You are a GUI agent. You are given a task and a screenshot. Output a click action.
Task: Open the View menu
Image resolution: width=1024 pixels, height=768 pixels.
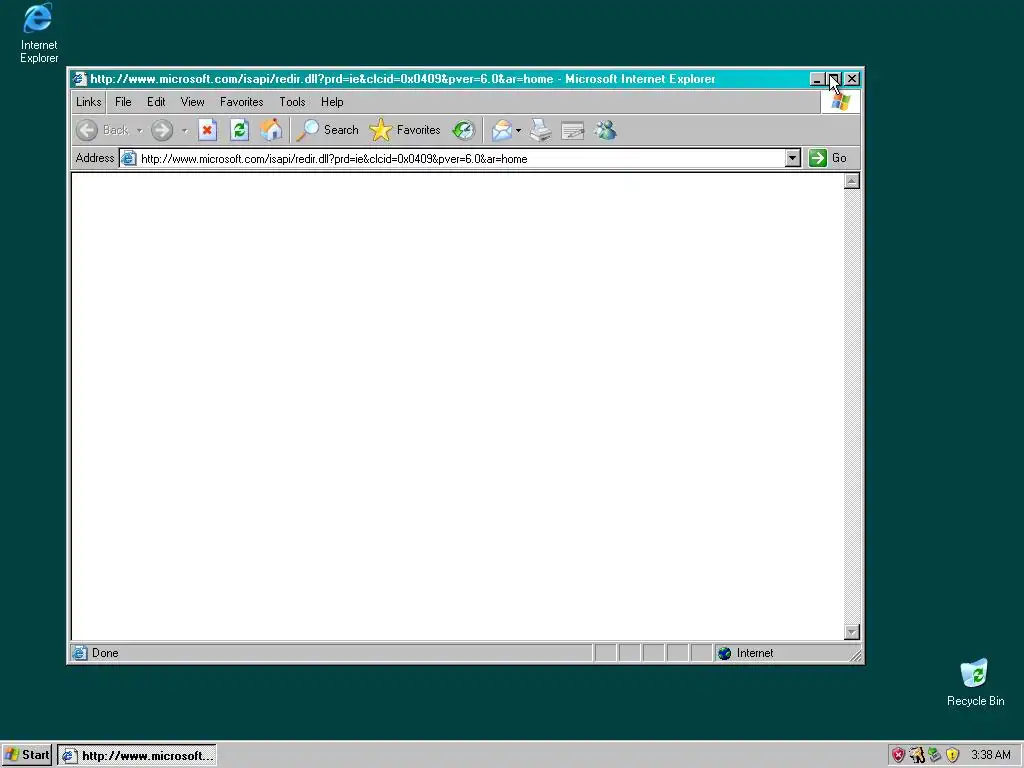coord(192,102)
